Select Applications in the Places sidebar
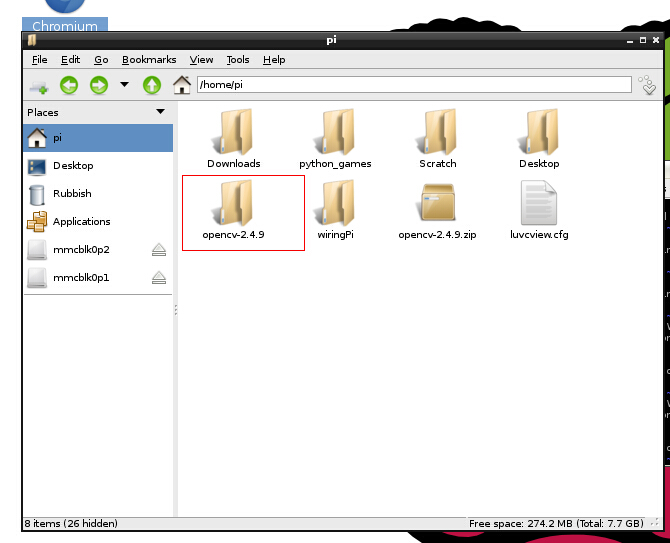670x543 pixels. (x=81, y=221)
